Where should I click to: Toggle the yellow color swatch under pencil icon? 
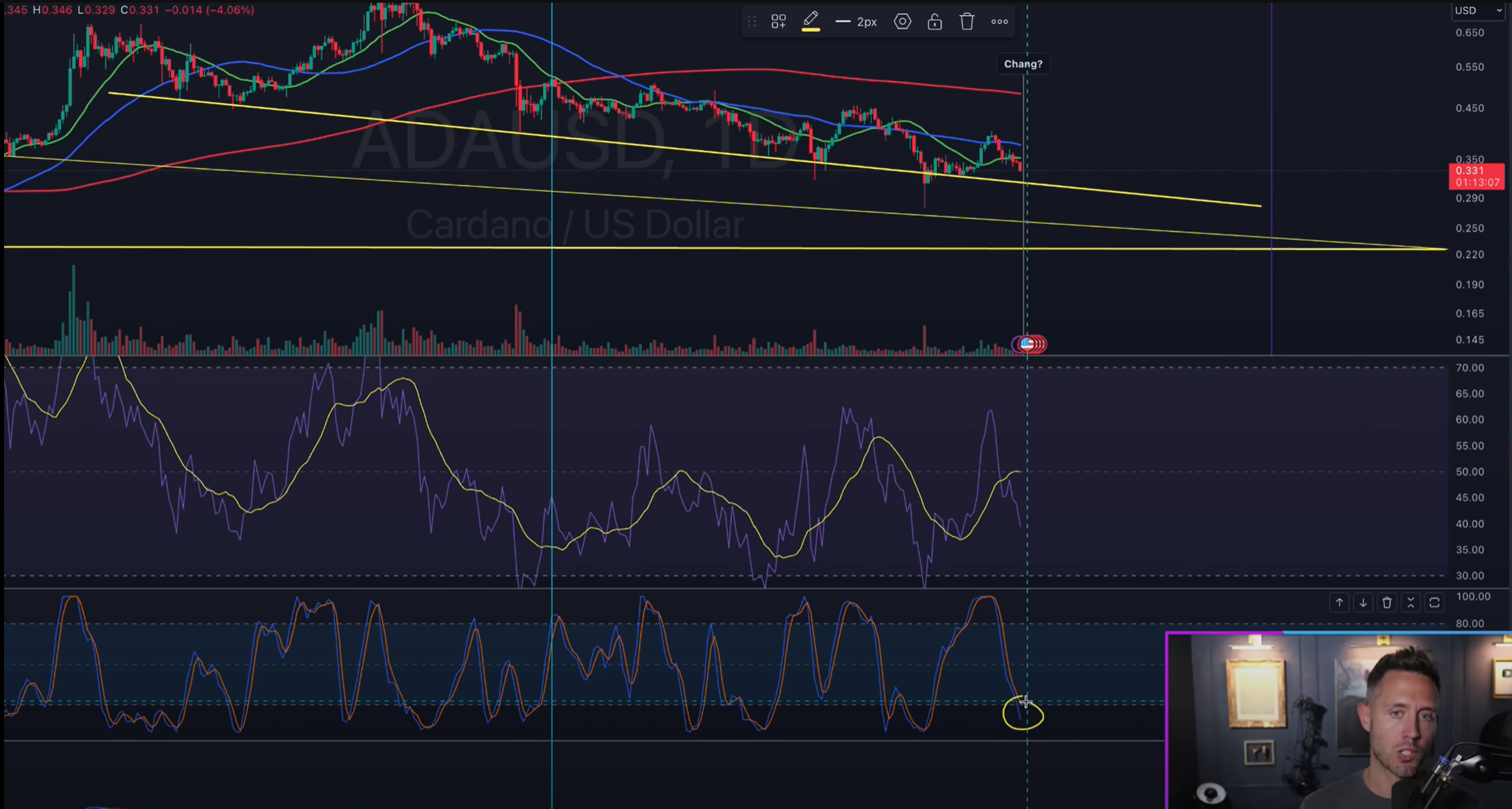811,31
